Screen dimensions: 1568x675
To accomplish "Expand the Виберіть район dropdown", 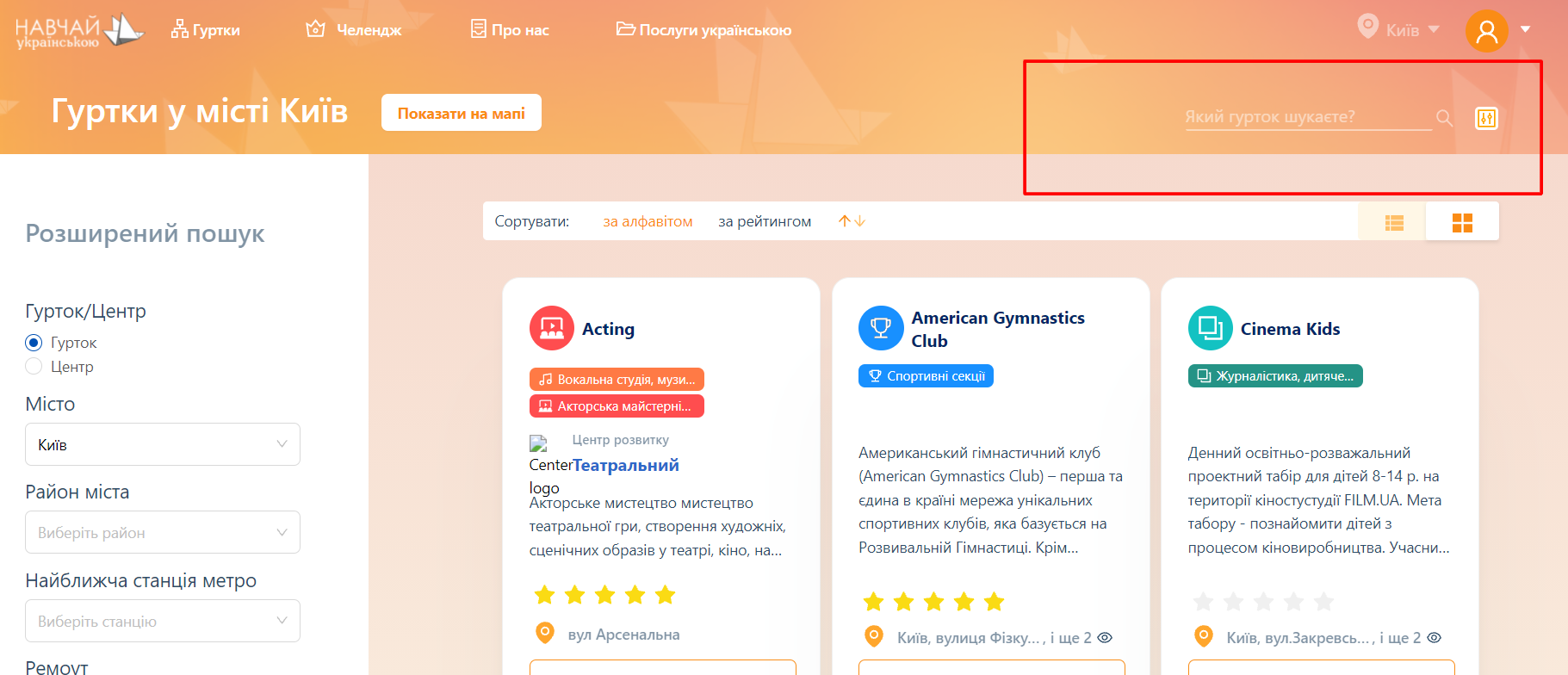I will point(163,532).
